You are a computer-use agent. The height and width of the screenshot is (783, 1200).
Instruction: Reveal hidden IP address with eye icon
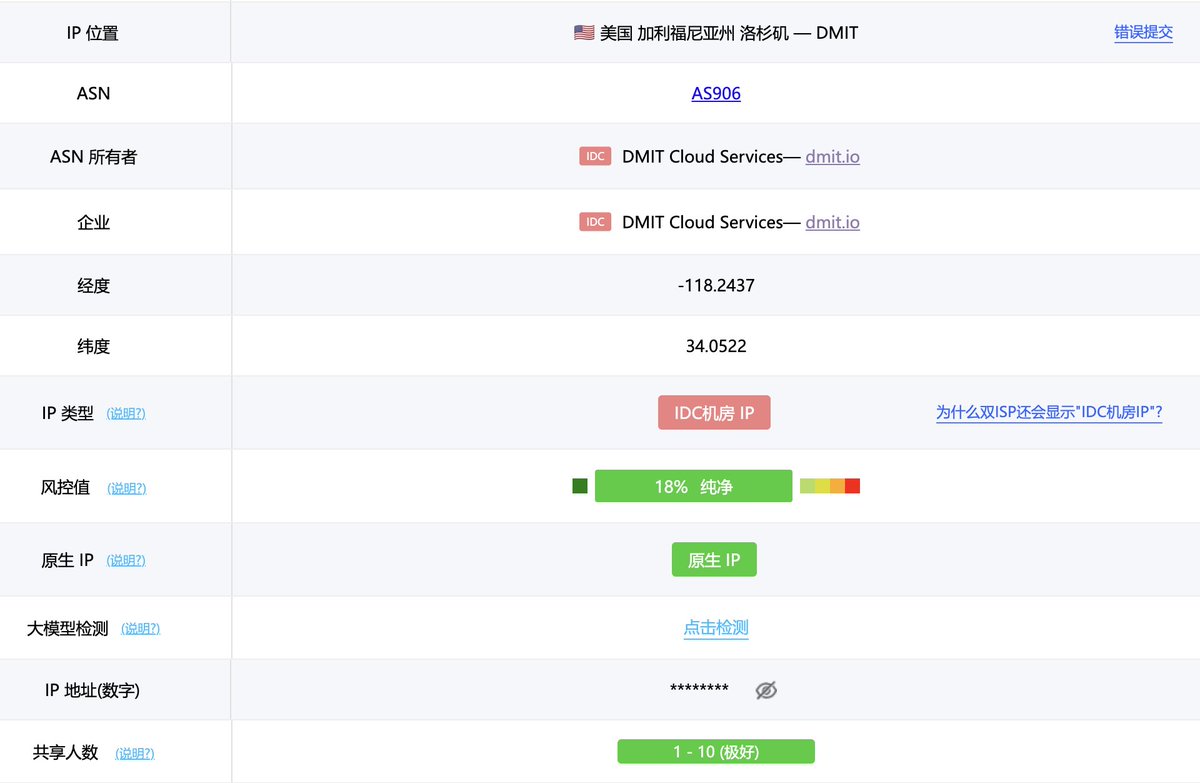click(x=766, y=690)
